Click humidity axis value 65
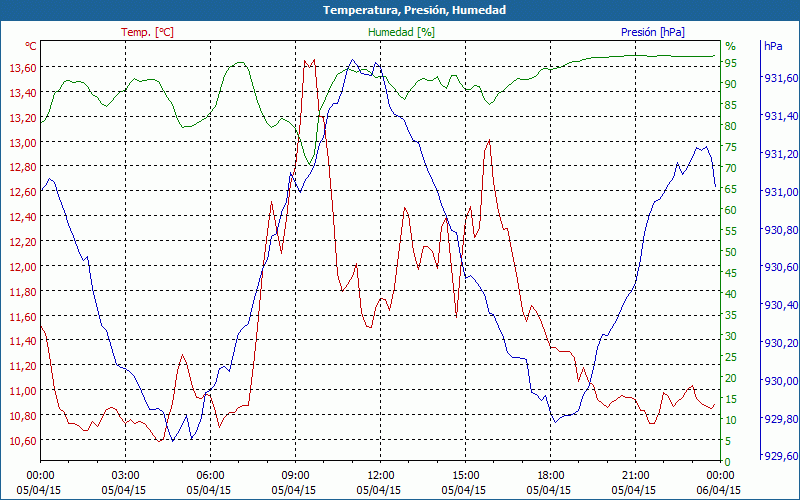 point(731,189)
